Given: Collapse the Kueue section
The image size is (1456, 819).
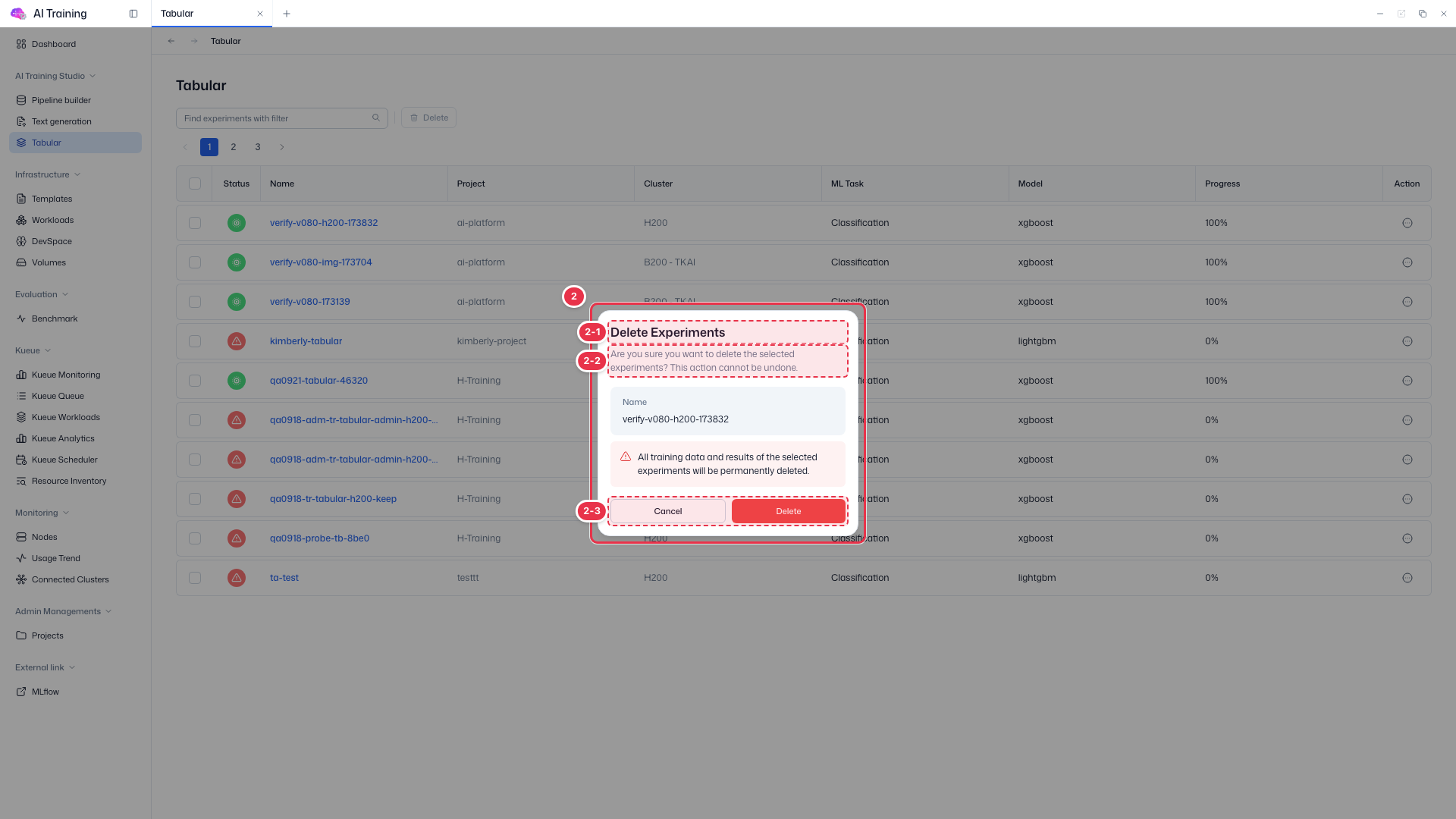Looking at the screenshot, I should [33, 350].
